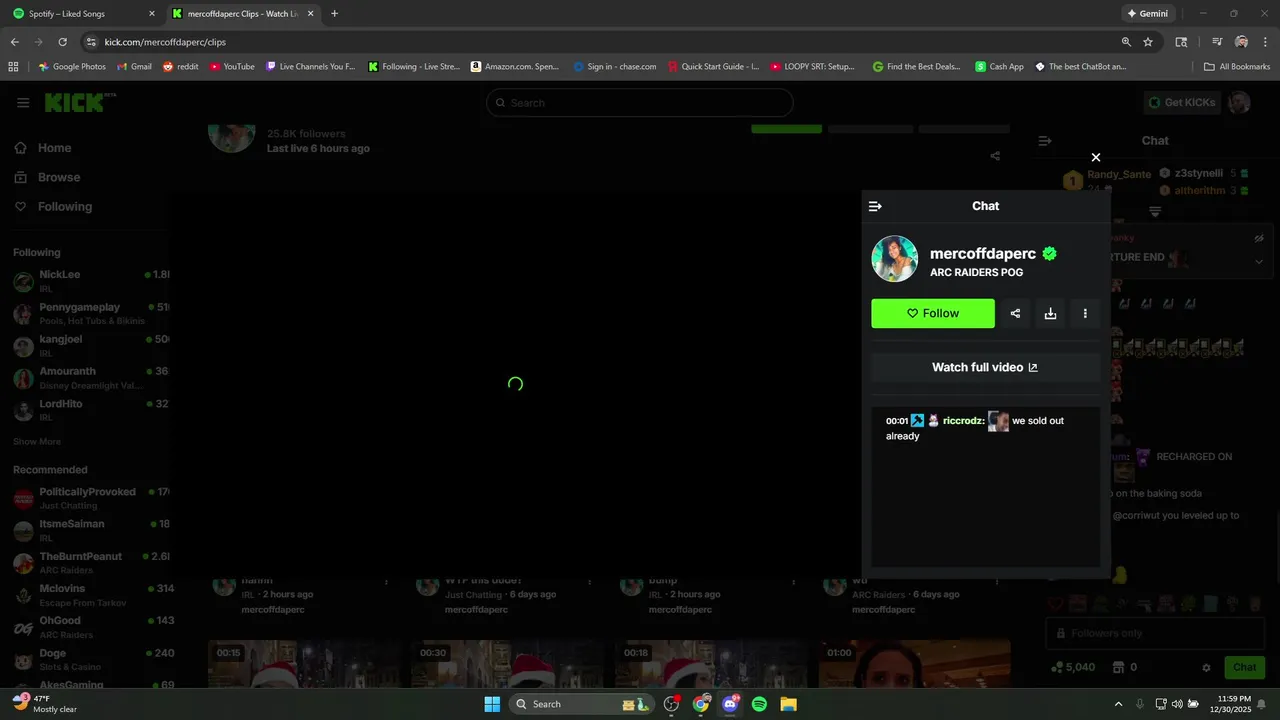1280x720 pixels.
Task: Open Watch full video link
Action: tap(985, 367)
